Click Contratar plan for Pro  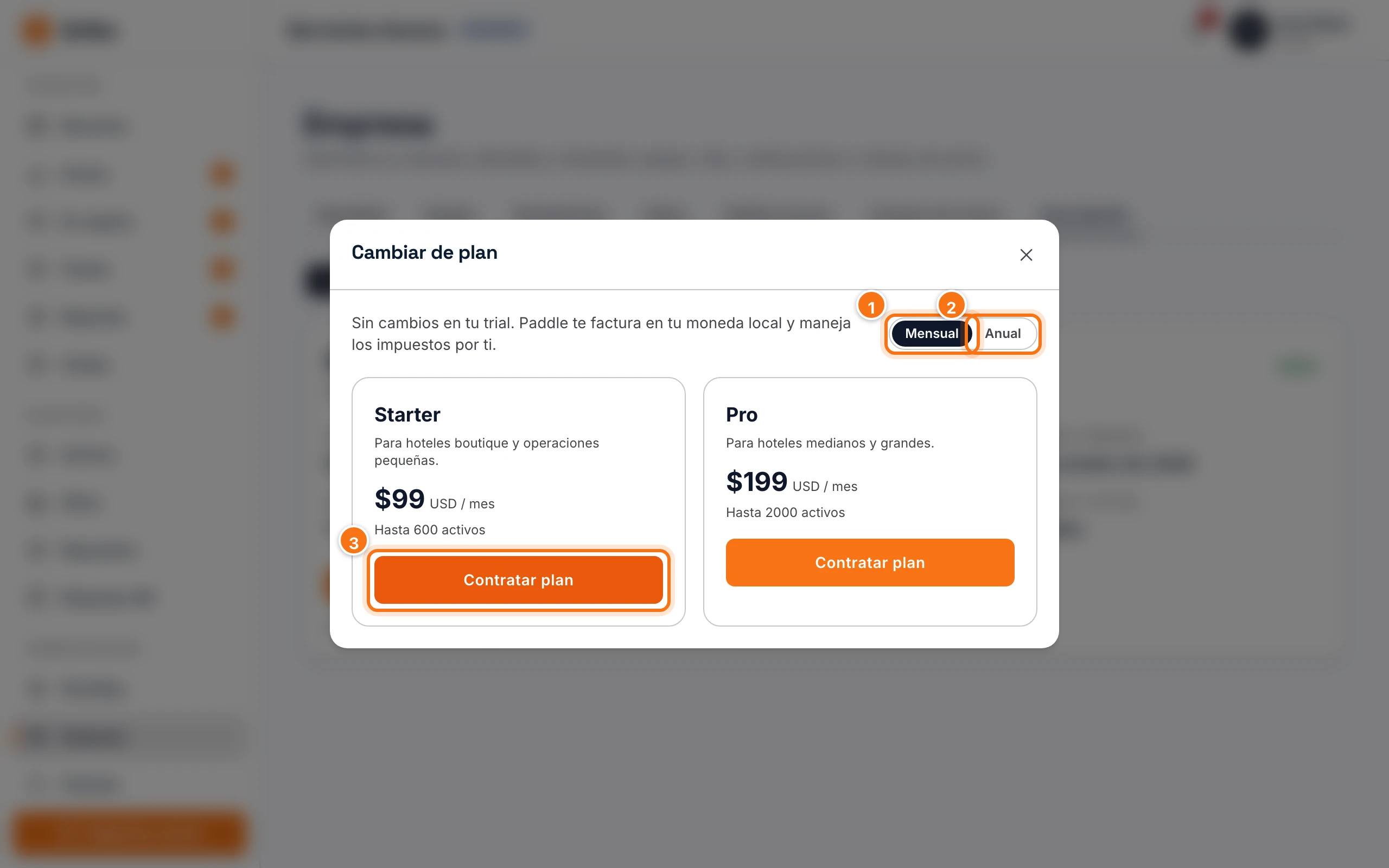coord(870,563)
